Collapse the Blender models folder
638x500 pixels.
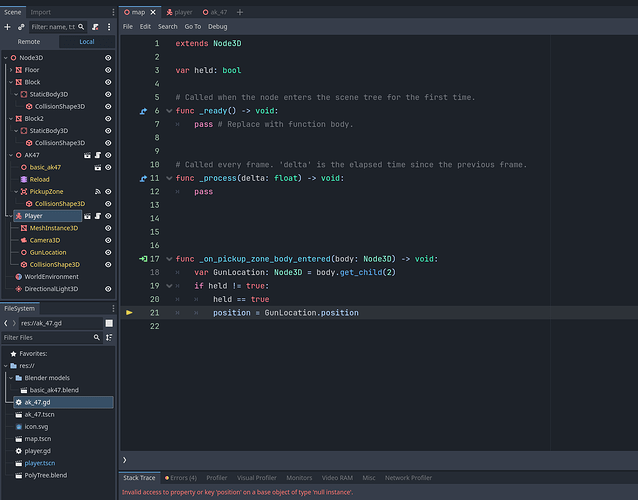click(11, 378)
